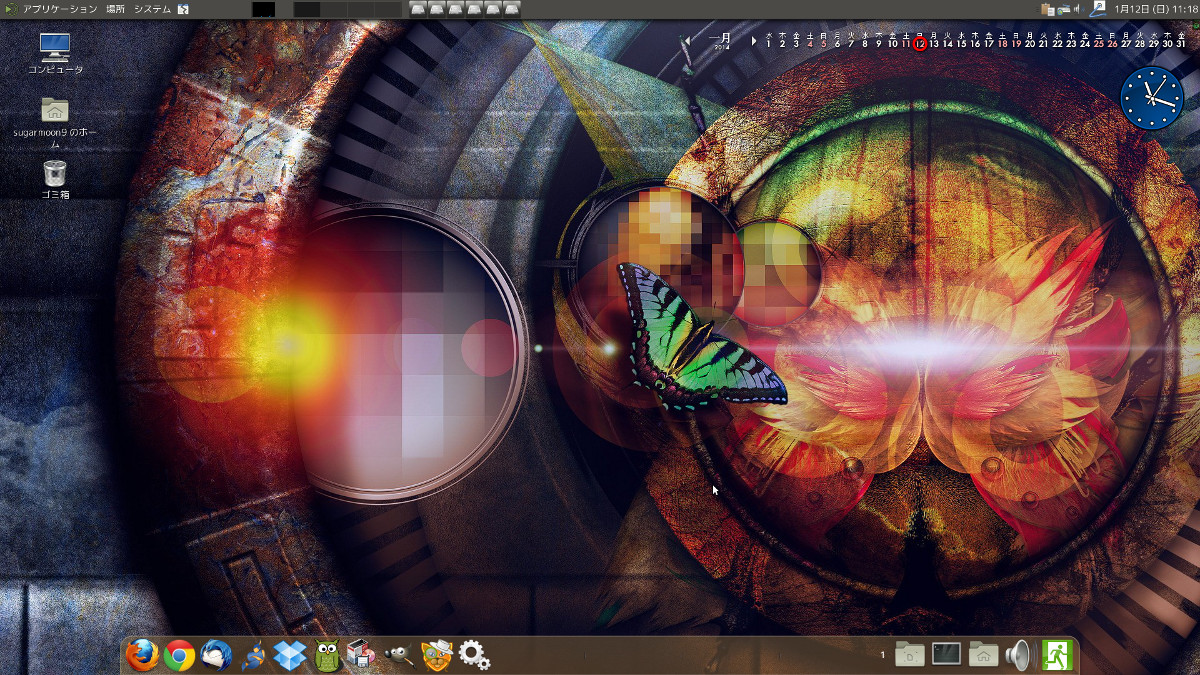Open Dropbox from the dock
The width and height of the screenshot is (1200, 675).
click(x=290, y=655)
